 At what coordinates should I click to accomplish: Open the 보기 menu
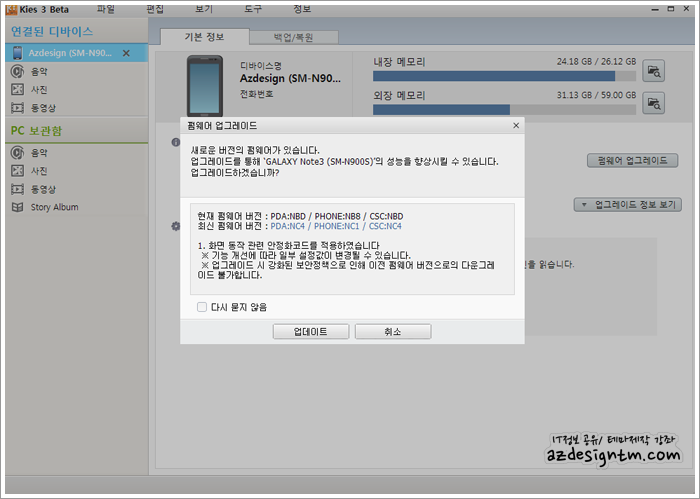(204, 9)
